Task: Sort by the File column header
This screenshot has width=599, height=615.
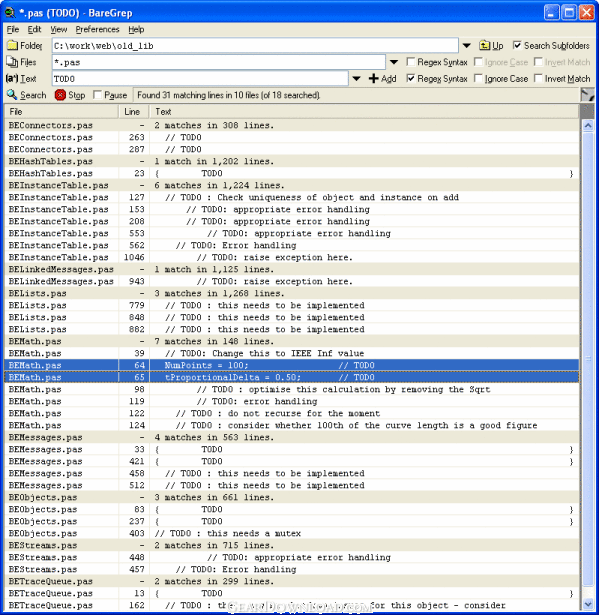Action: [x=62, y=112]
